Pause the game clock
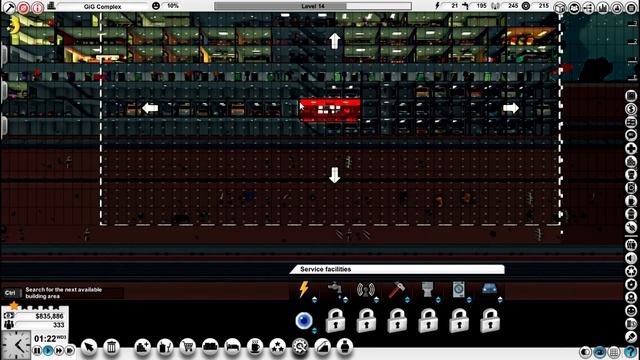Viewport: 640px width, 360px height. coord(37,350)
